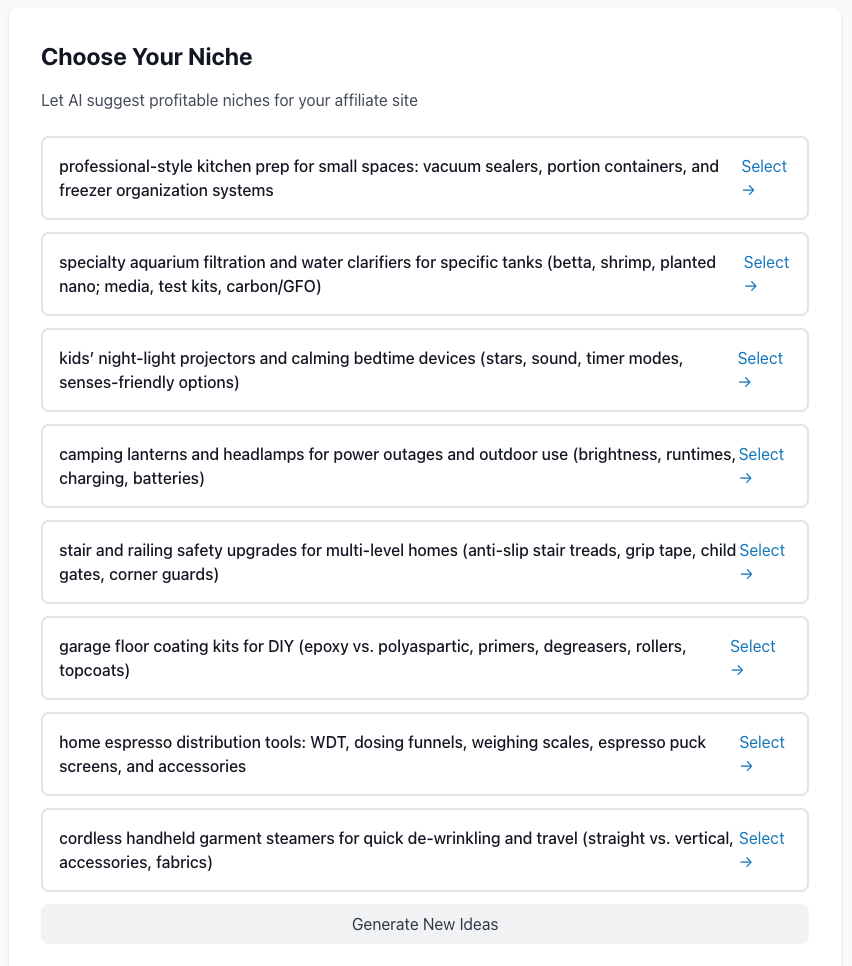The height and width of the screenshot is (966, 852).
Task: Click arrow icon for aquarium filtration niche
Action: click(750, 286)
